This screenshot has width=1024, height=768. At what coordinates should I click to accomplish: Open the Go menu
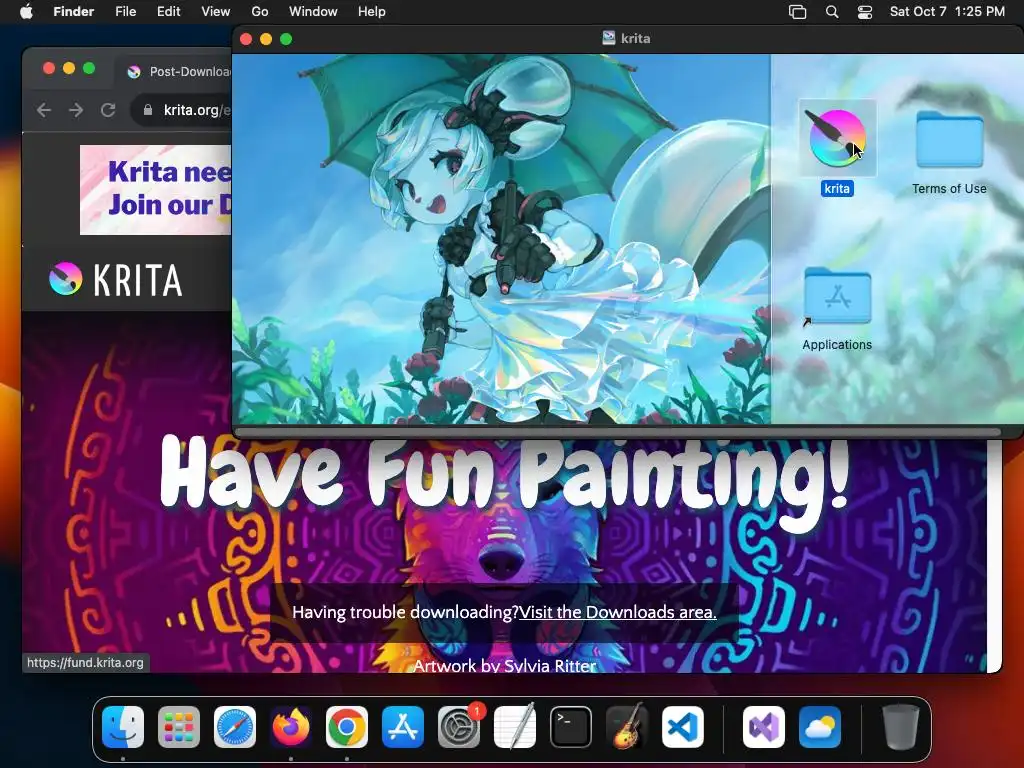[260, 12]
